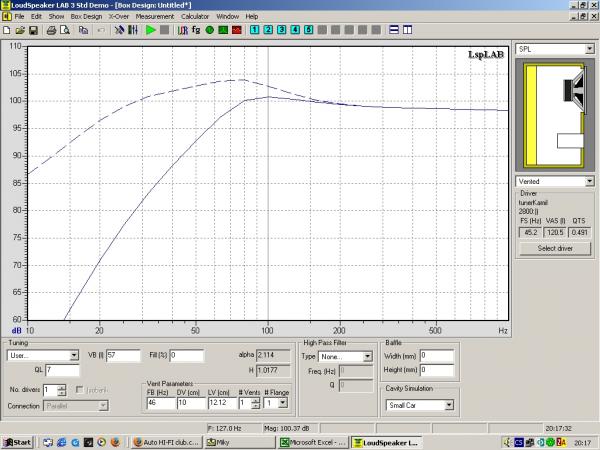The height and width of the screenshot is (450, 600).
Task: Click the Start button on taskbar
Action: pos(18,441)
